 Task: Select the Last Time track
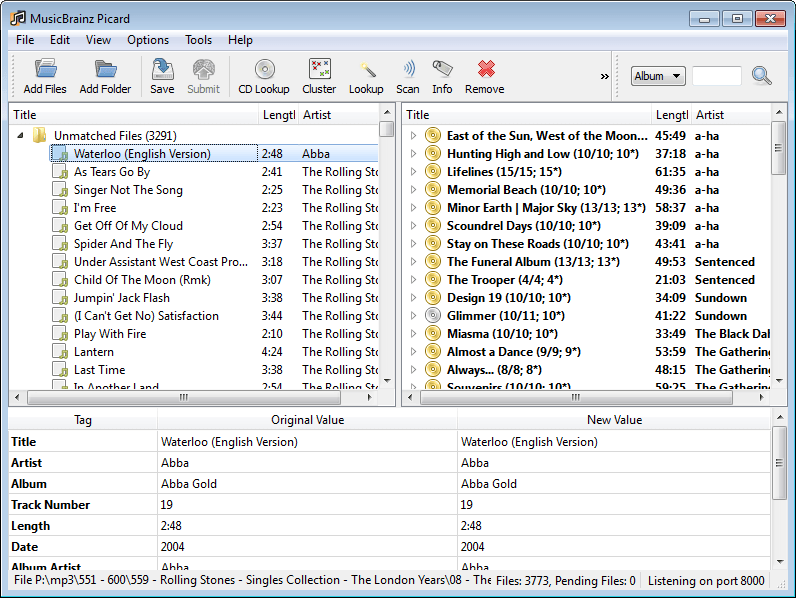(100, 370)
